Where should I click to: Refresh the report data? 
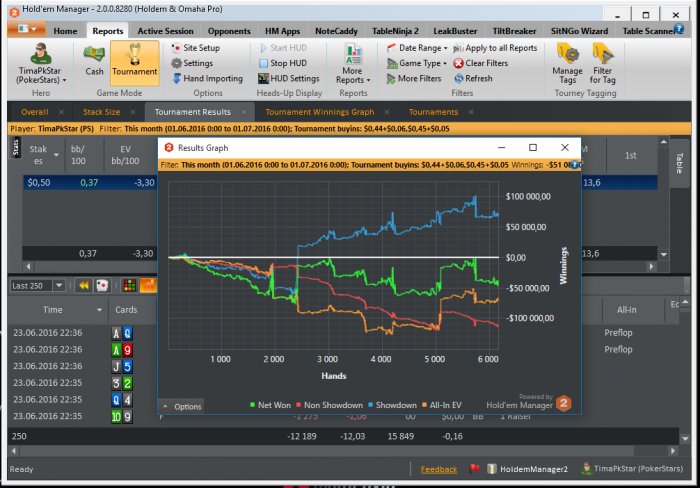pos(473,79)
